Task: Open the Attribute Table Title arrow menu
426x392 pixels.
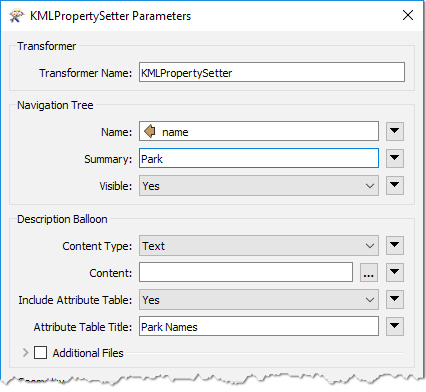Action: click(x=395, y=326)
